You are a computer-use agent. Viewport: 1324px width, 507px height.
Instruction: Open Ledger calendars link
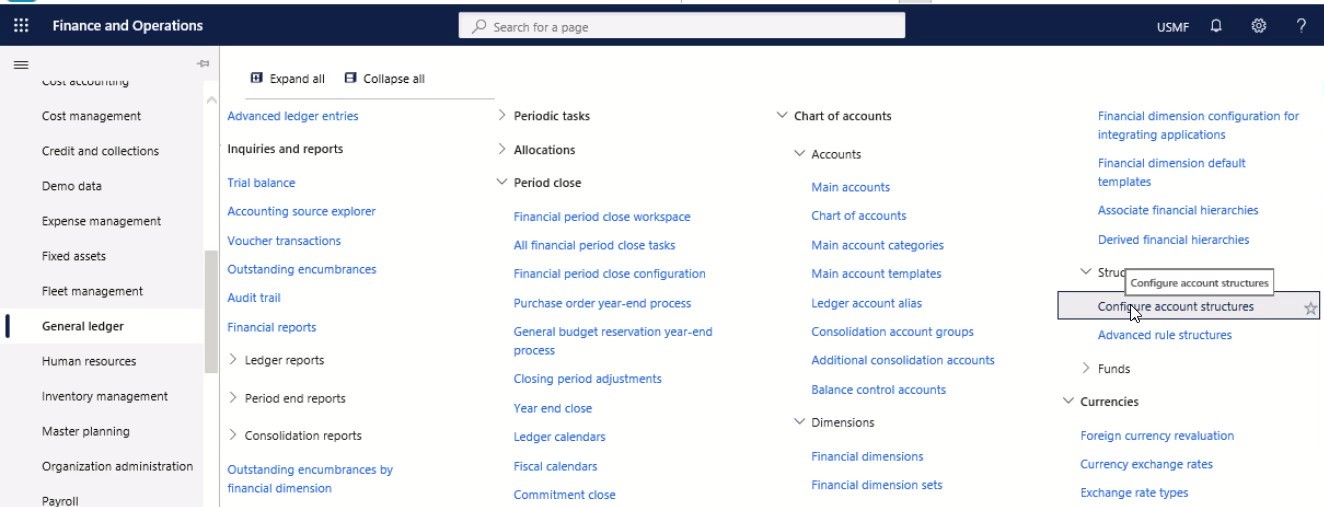[x=560, y=437]
